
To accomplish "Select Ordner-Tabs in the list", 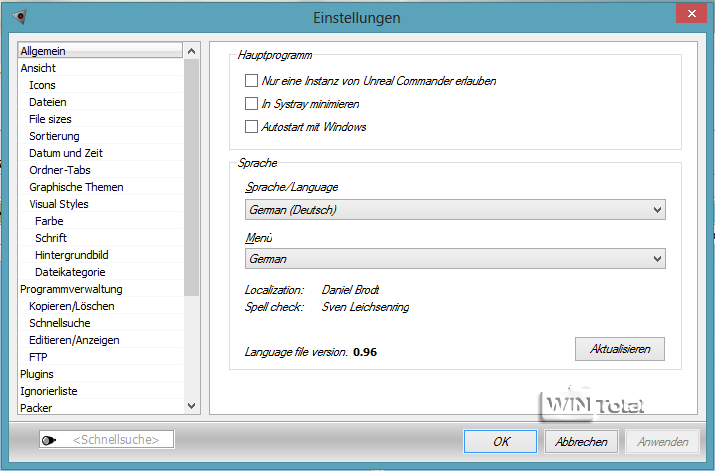I will pos(100,170).
